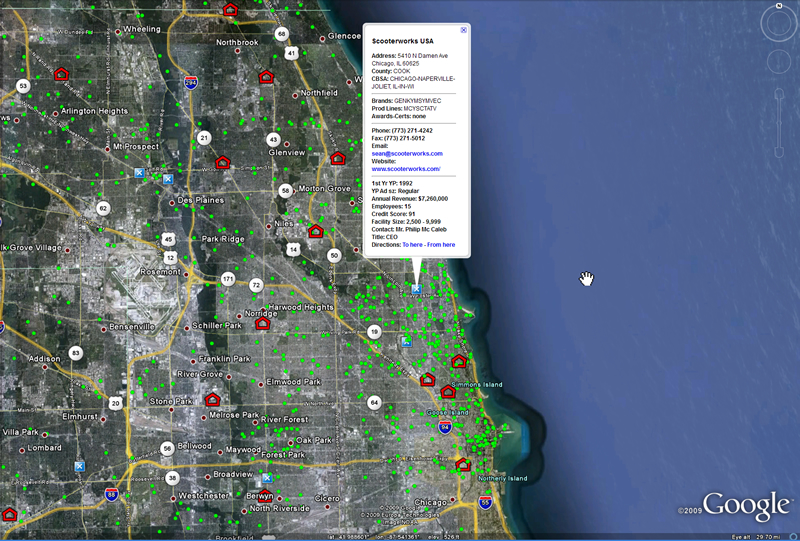Click the route 53 shield

[x=23, y=86]
